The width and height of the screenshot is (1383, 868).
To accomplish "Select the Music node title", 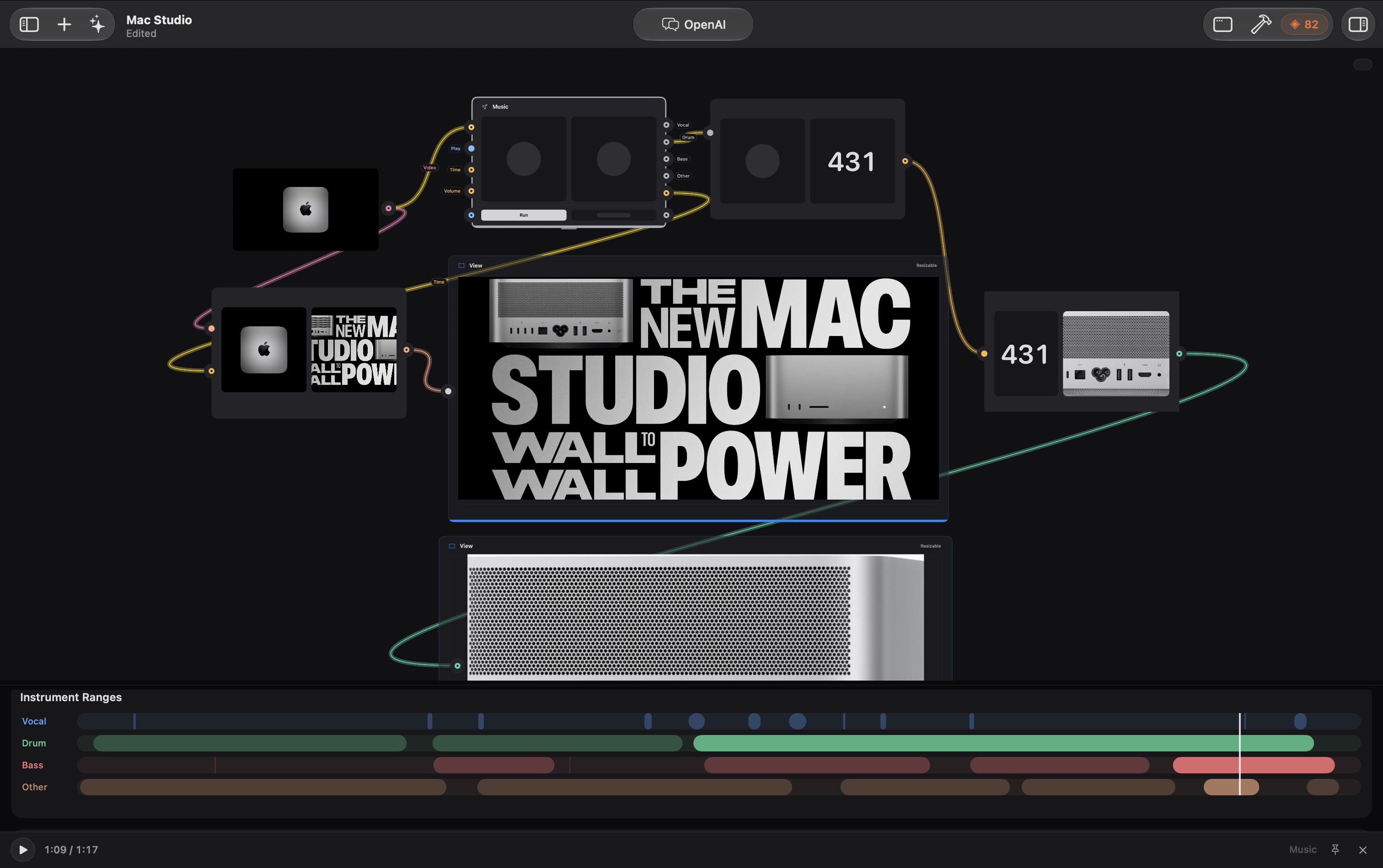I will tap(500, 107).
